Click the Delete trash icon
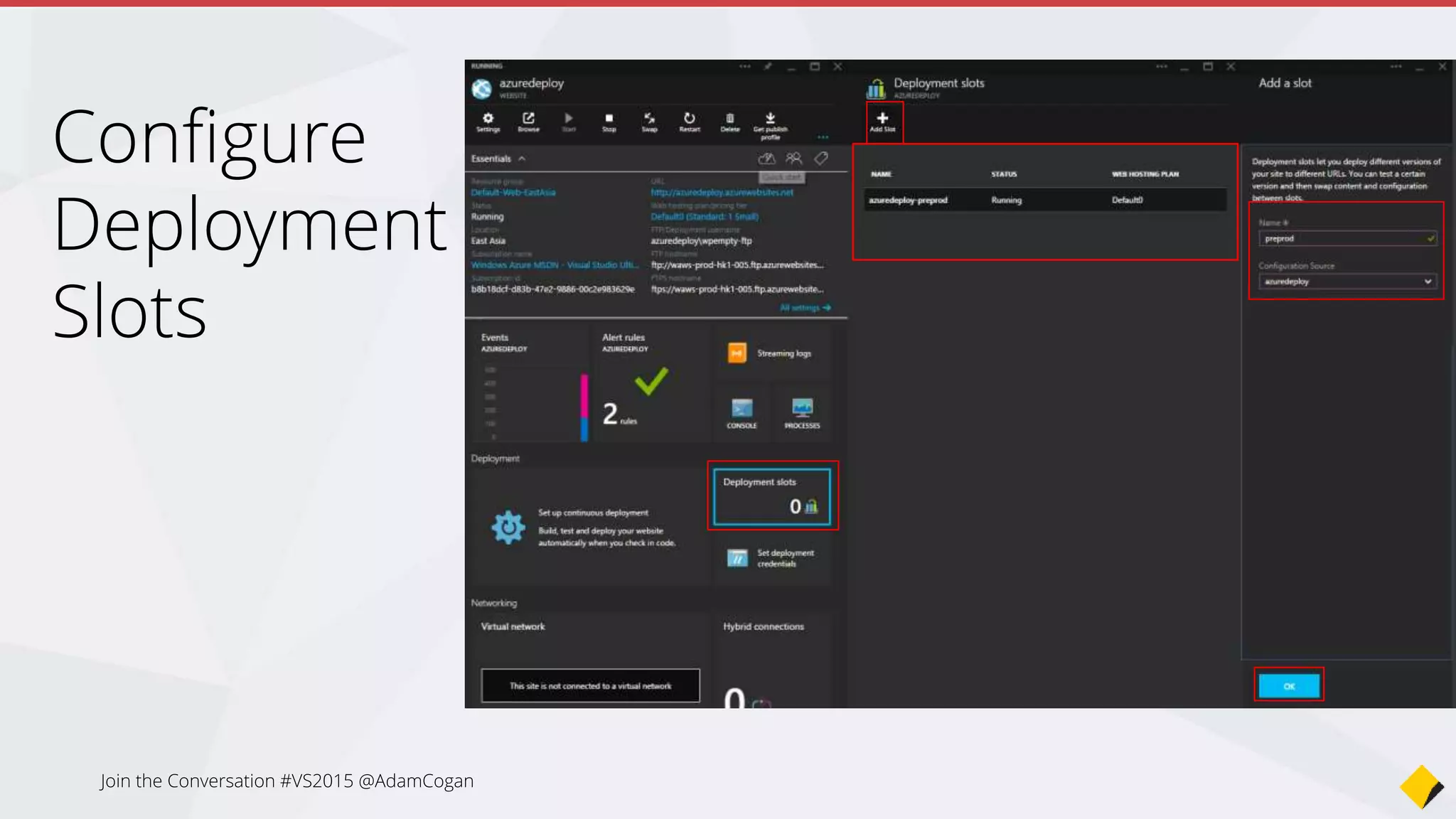Image resolution: width=1456 pixels, height=819 pixels. [730, 122]
